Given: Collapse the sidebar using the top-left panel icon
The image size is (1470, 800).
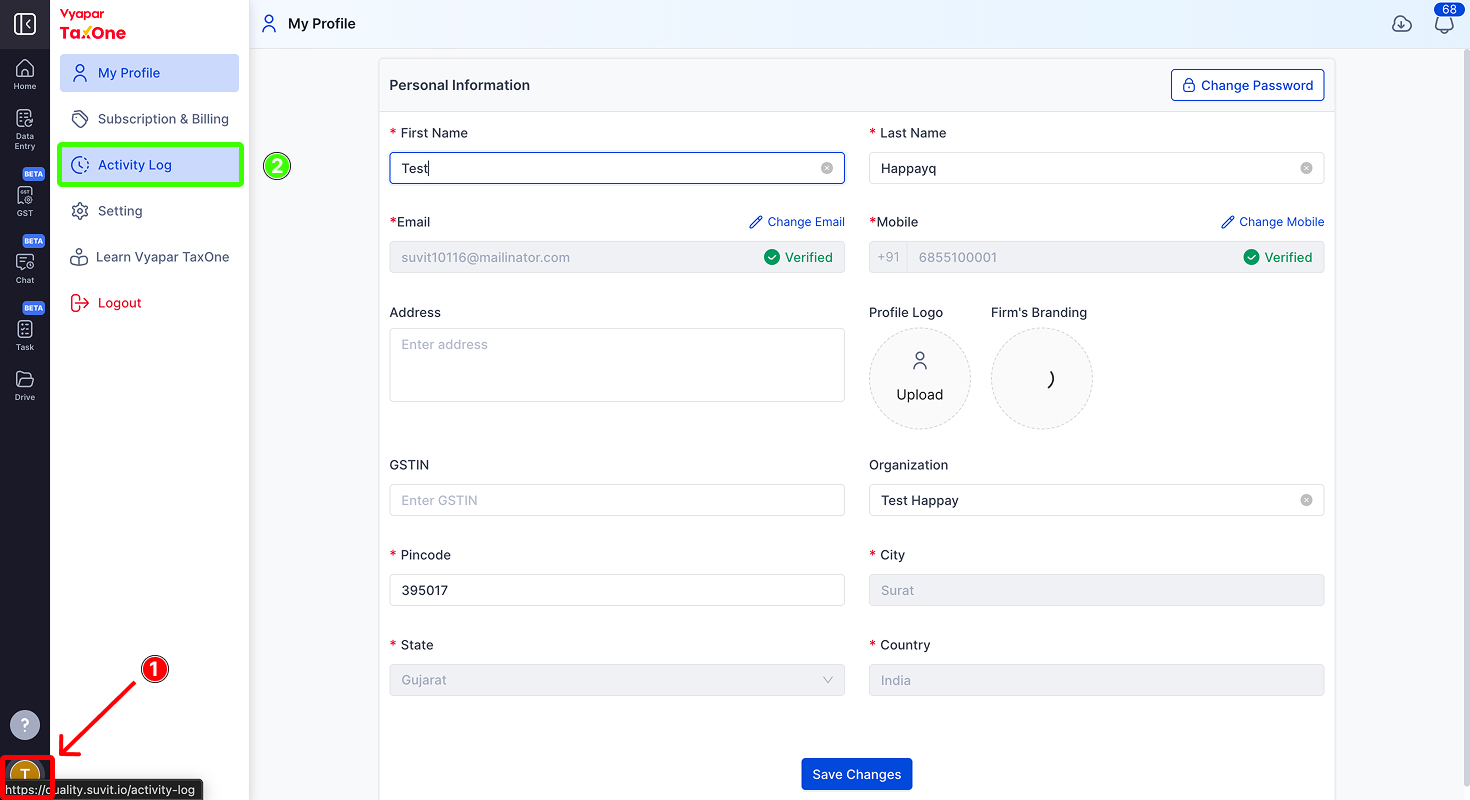Looking at the screenshot, I should (25, 24).
